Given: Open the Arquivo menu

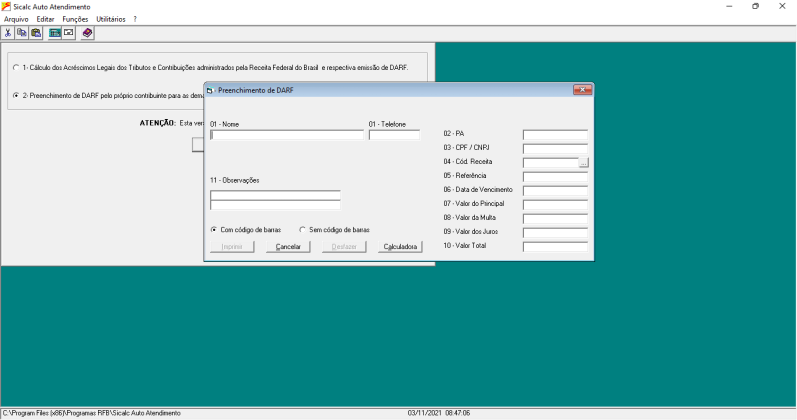Looking at the screenshot, I should click(16, 19).
